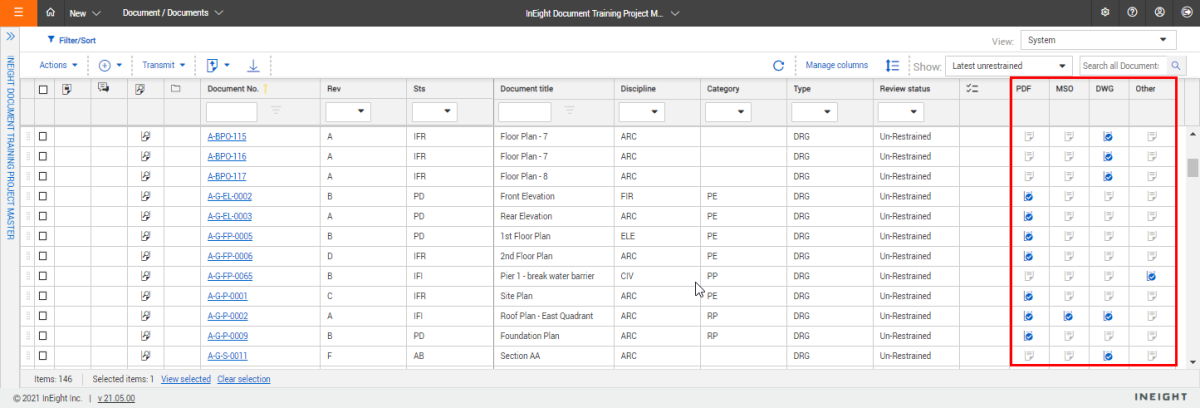Image resolution: width=1200 pixels, height=408 pixels.
Task: Open the project selector in top bar
Action: [x=603, y=13]
